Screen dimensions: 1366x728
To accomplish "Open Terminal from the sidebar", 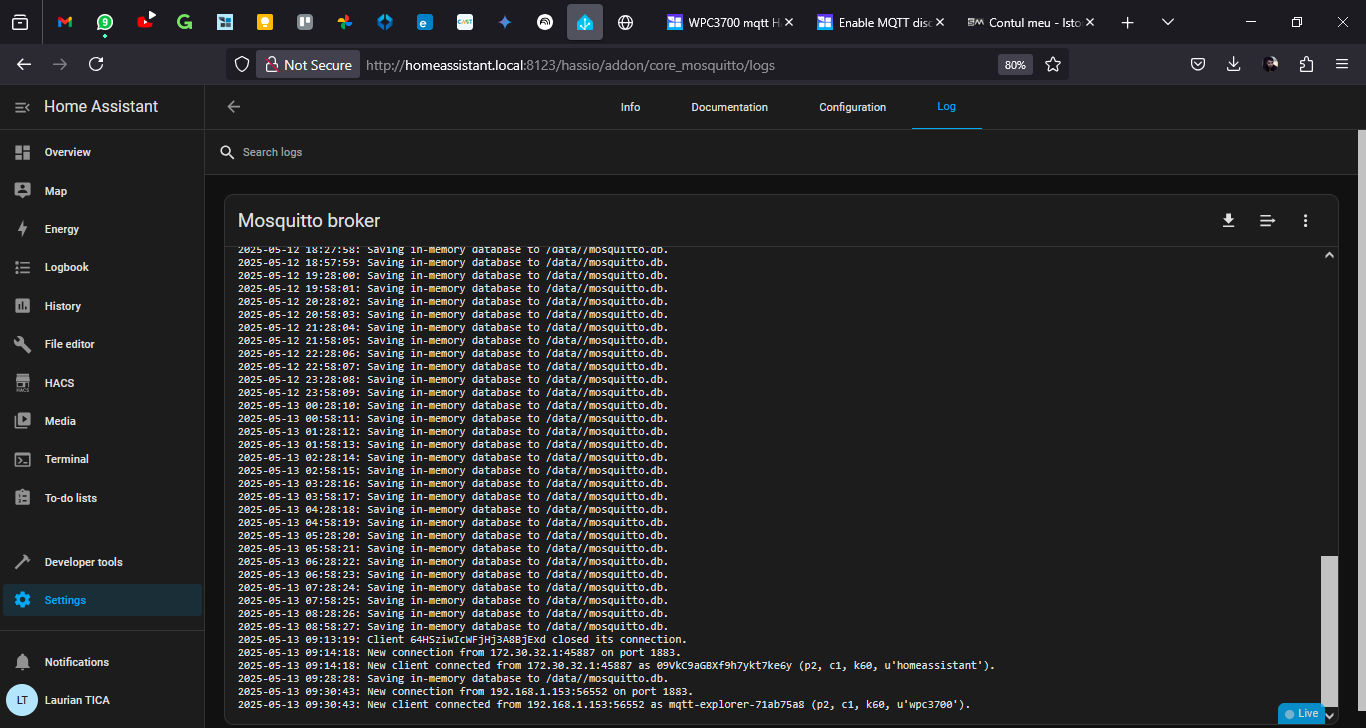I will [x=66, y=459].
